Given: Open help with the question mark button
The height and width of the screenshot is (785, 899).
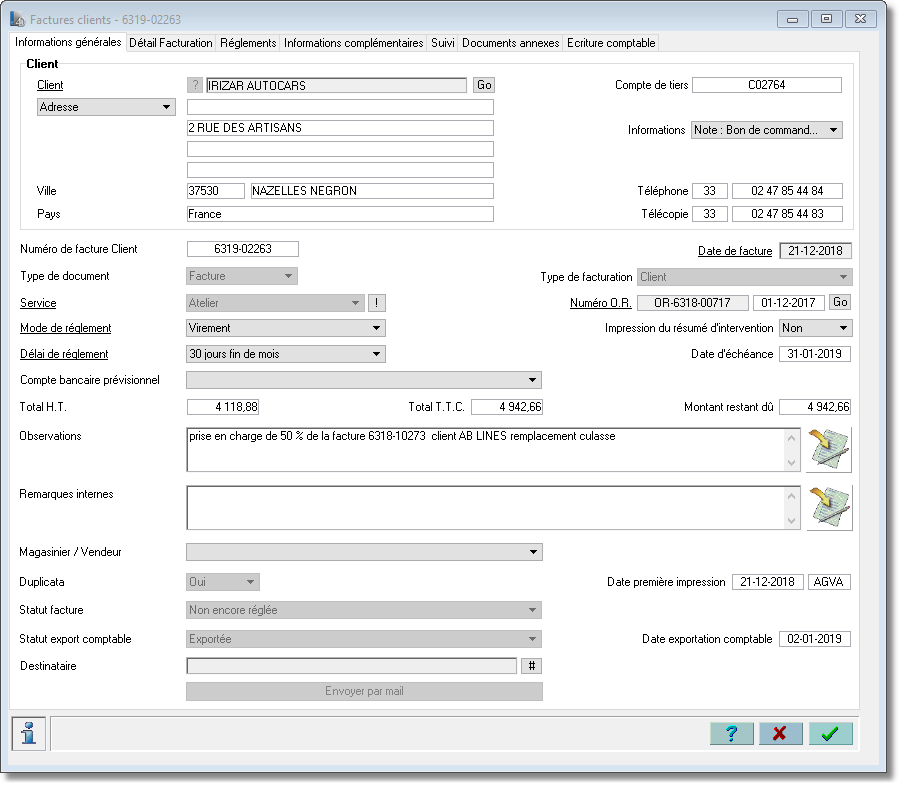Looking at the screenshot, I should tap(732, 733).
